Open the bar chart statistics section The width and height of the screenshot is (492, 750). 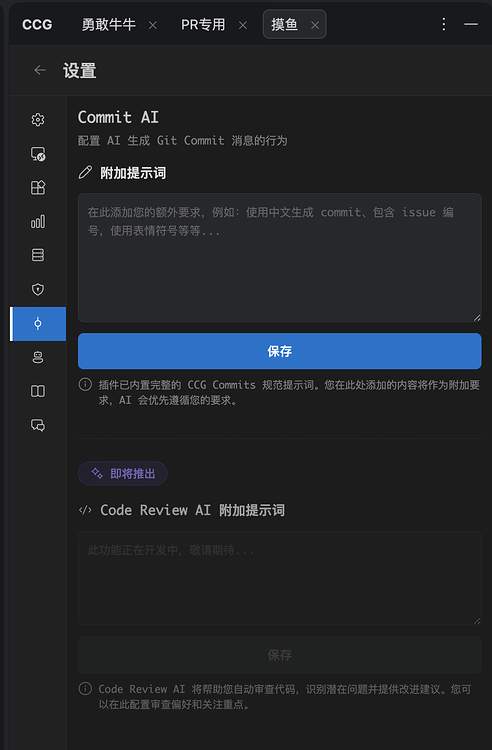point(38,221)
